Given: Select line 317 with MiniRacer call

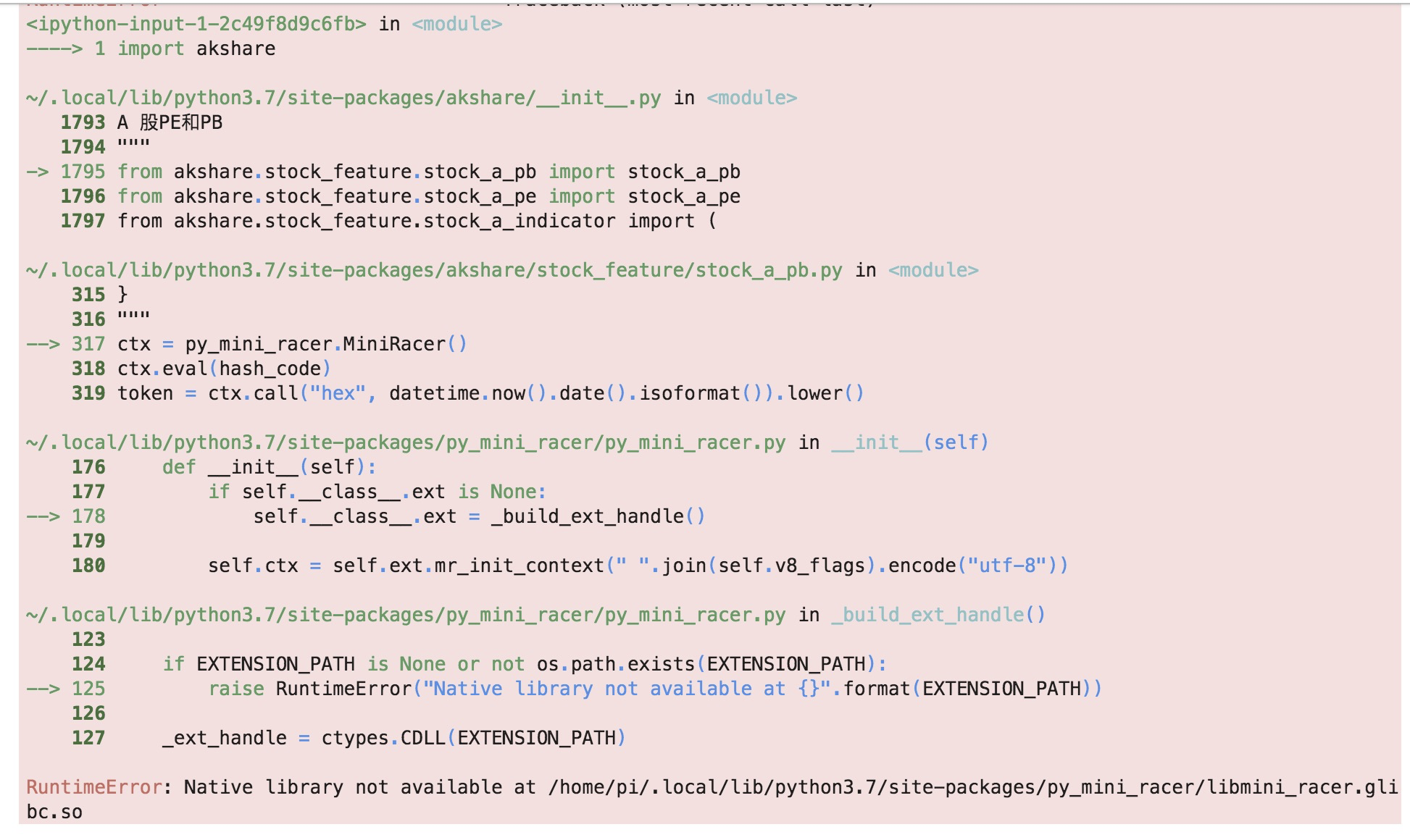Looking at the screenshot, I should [x=290, y=344].
